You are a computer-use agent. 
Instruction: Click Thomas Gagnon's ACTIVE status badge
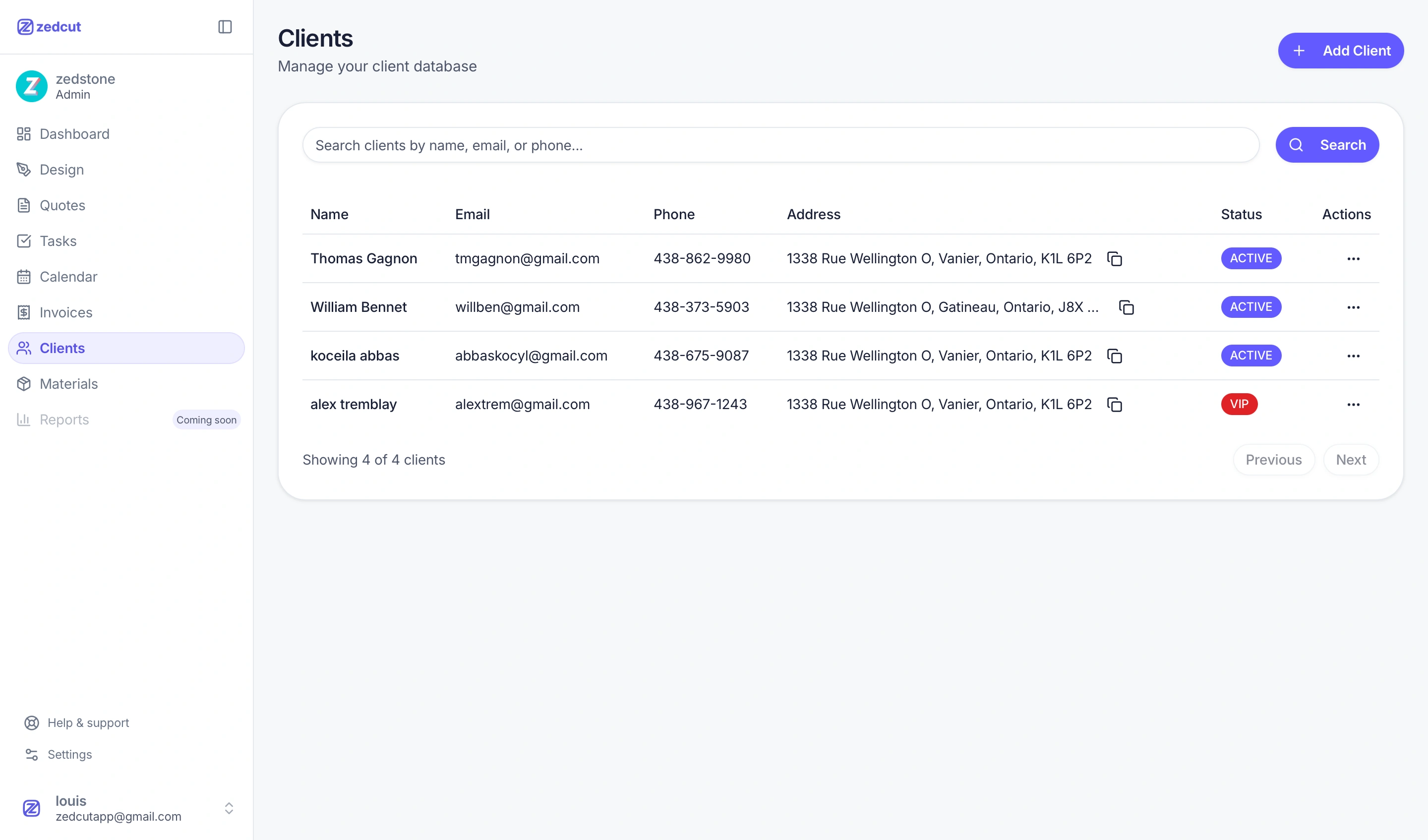[x=1250, y=258]
